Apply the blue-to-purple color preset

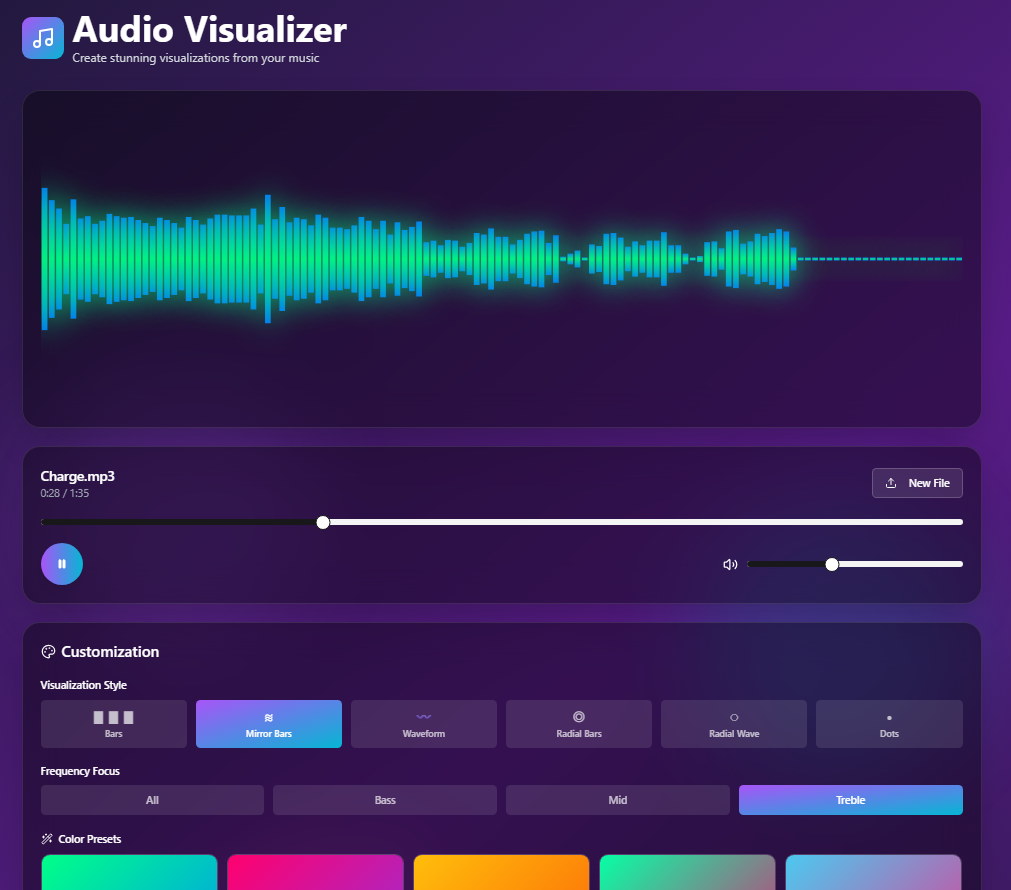[x=873, y=872]
